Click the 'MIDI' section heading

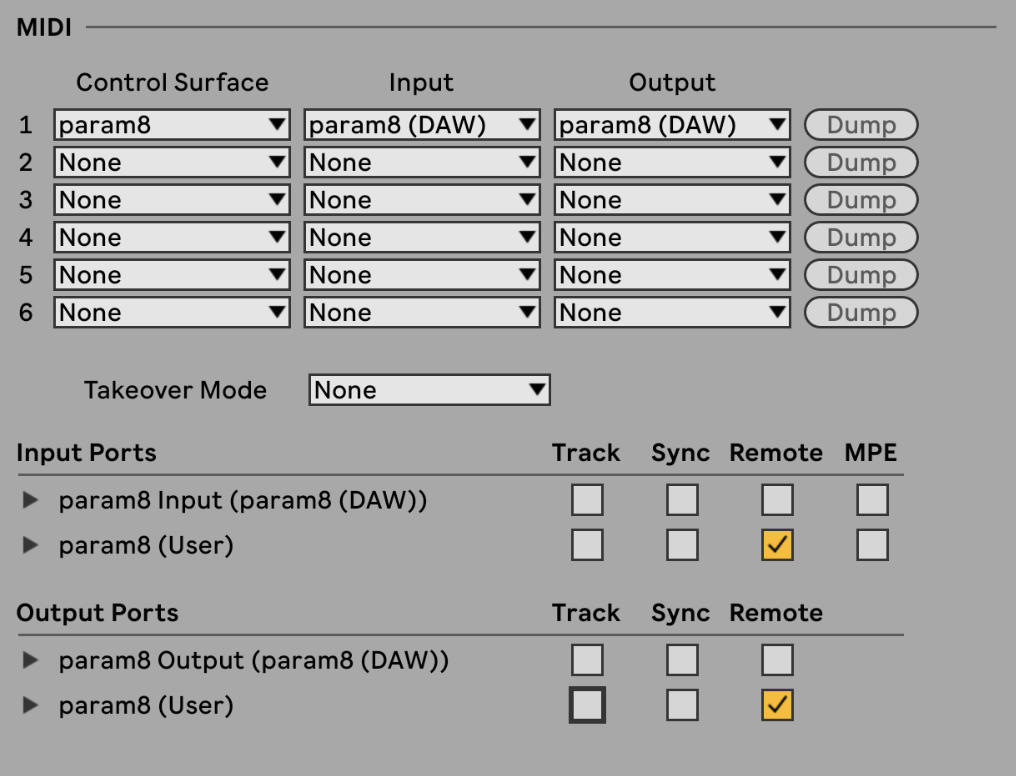tap(44, 27)
